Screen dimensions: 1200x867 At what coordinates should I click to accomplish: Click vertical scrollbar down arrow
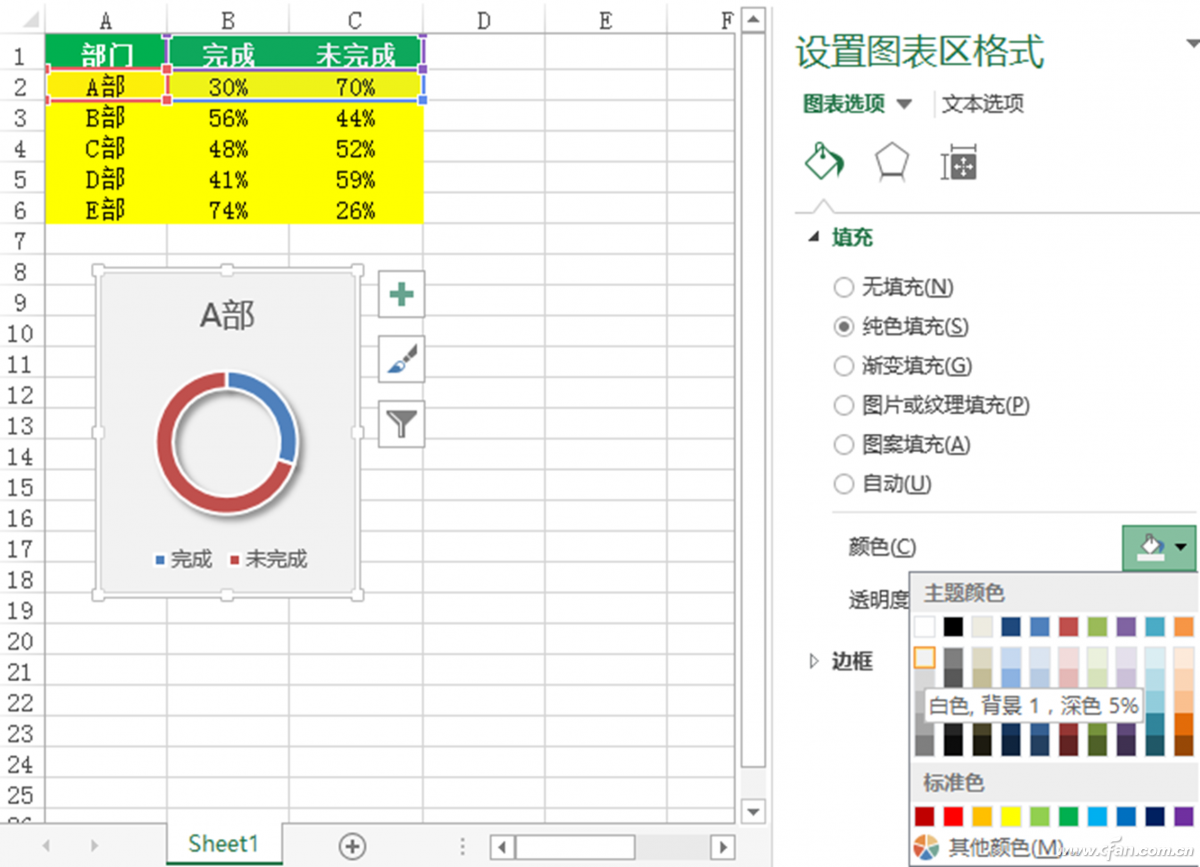[x=754, y=810]
